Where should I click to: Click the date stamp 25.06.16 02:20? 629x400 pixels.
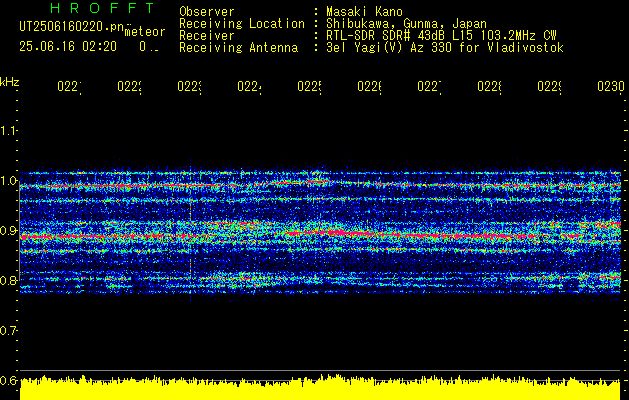[x=68, y=47]
